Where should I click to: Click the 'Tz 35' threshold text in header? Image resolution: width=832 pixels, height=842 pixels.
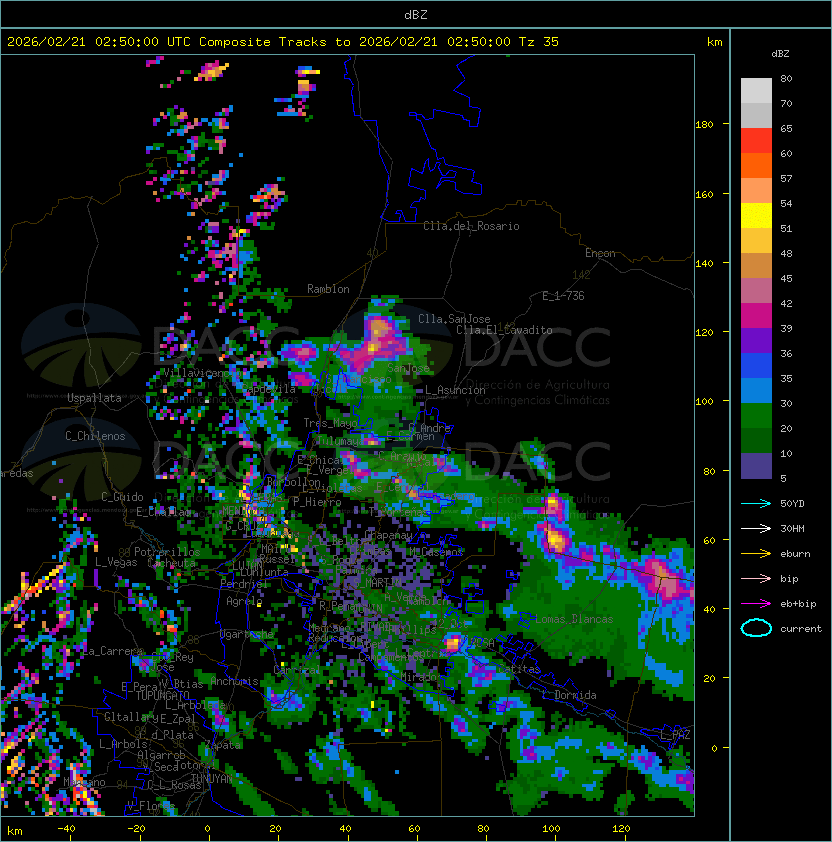pyautogui.click(x=539, y=42)
